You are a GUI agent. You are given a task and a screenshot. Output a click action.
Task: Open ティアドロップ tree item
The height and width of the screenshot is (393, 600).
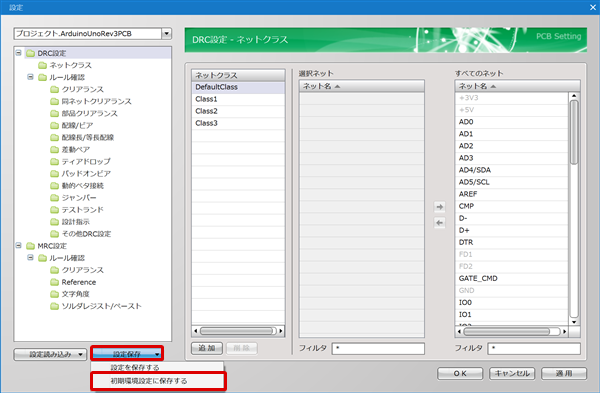(86, 161)
